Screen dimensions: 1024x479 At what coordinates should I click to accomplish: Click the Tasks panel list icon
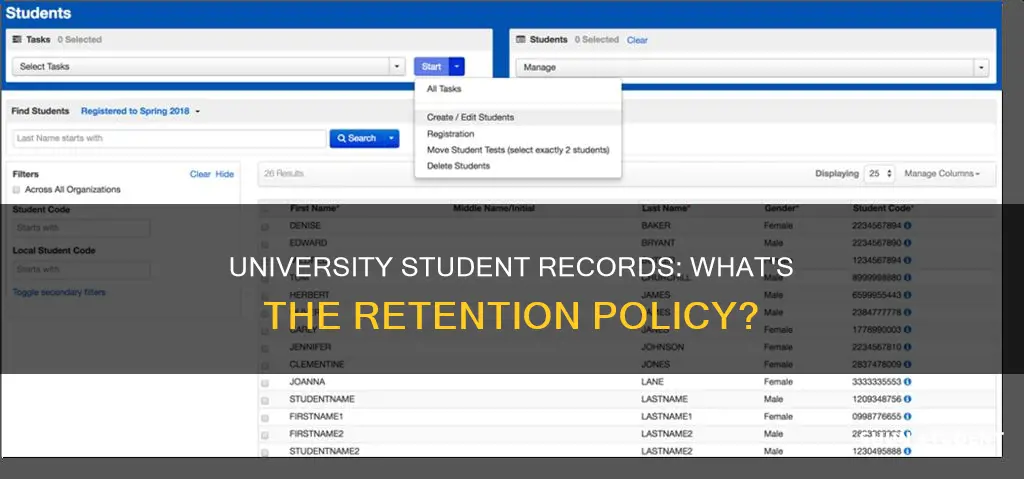pyautogui.click(x=17, y=40)
